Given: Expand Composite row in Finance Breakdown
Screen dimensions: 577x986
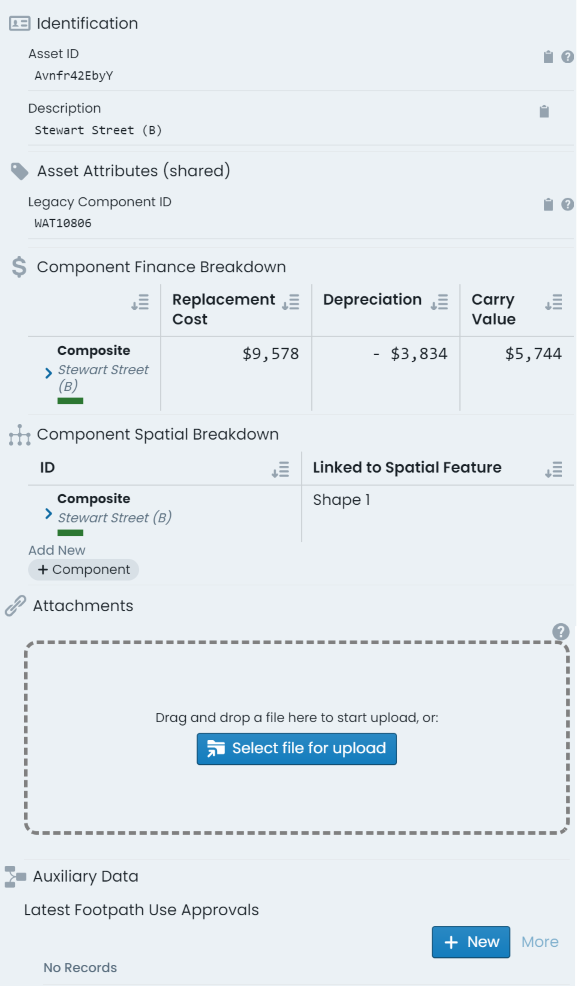Looking at the screenshot, I should tap(48, 373).
